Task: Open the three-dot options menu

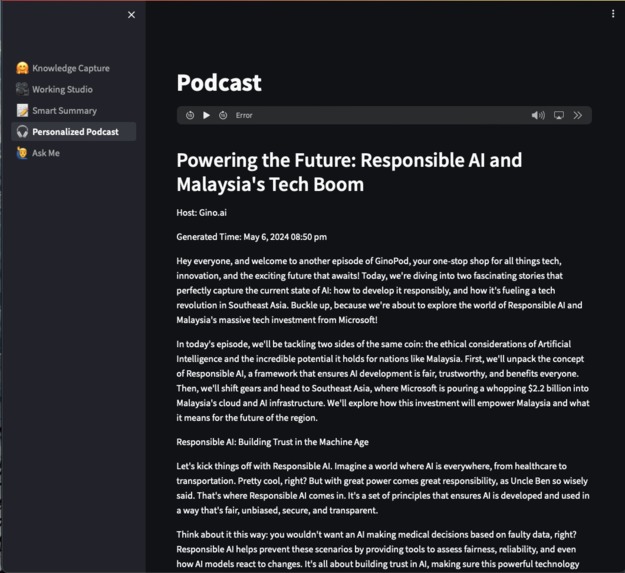Action: coord(613,14)
